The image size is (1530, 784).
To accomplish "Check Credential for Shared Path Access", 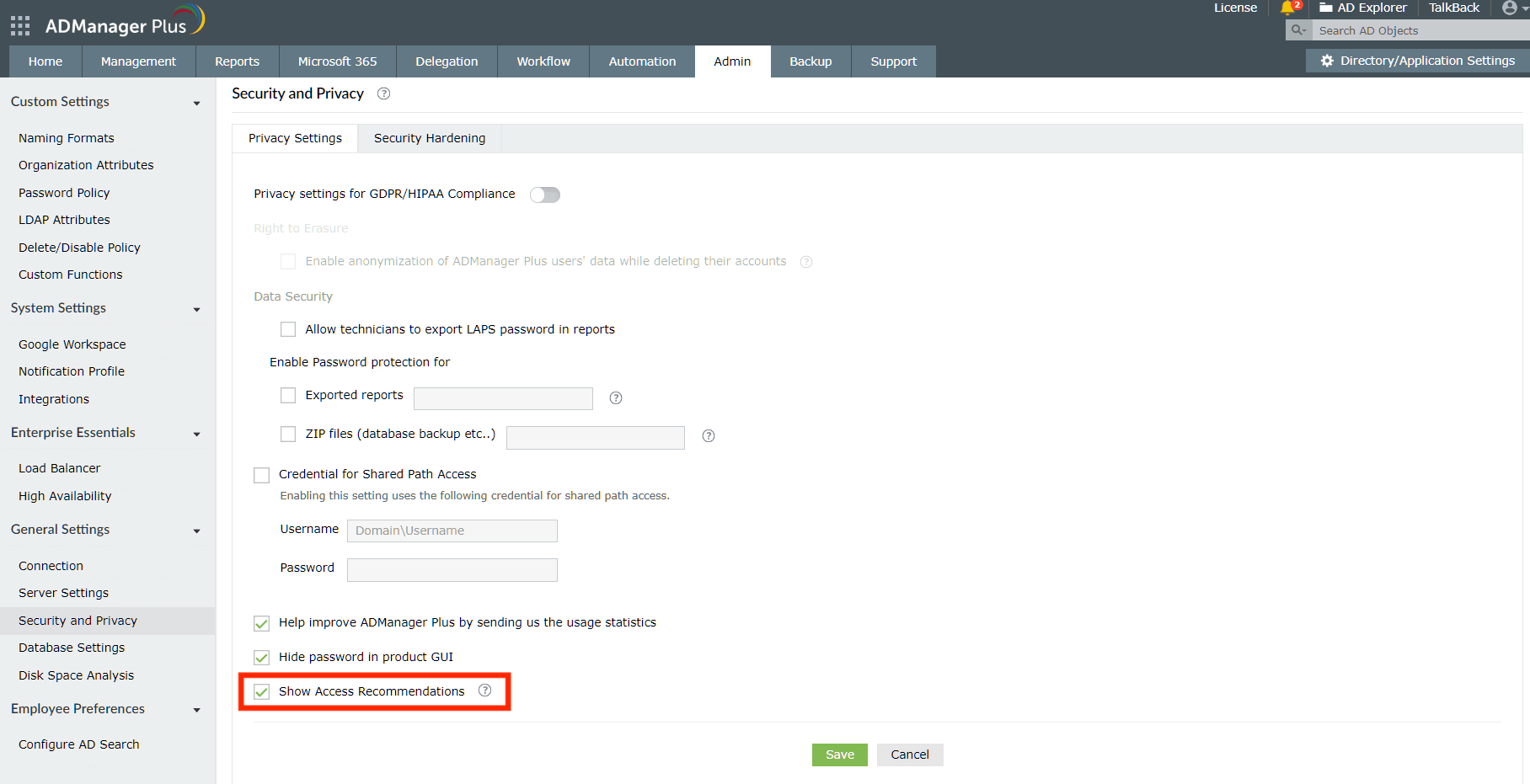I will (x=262, y=475).
